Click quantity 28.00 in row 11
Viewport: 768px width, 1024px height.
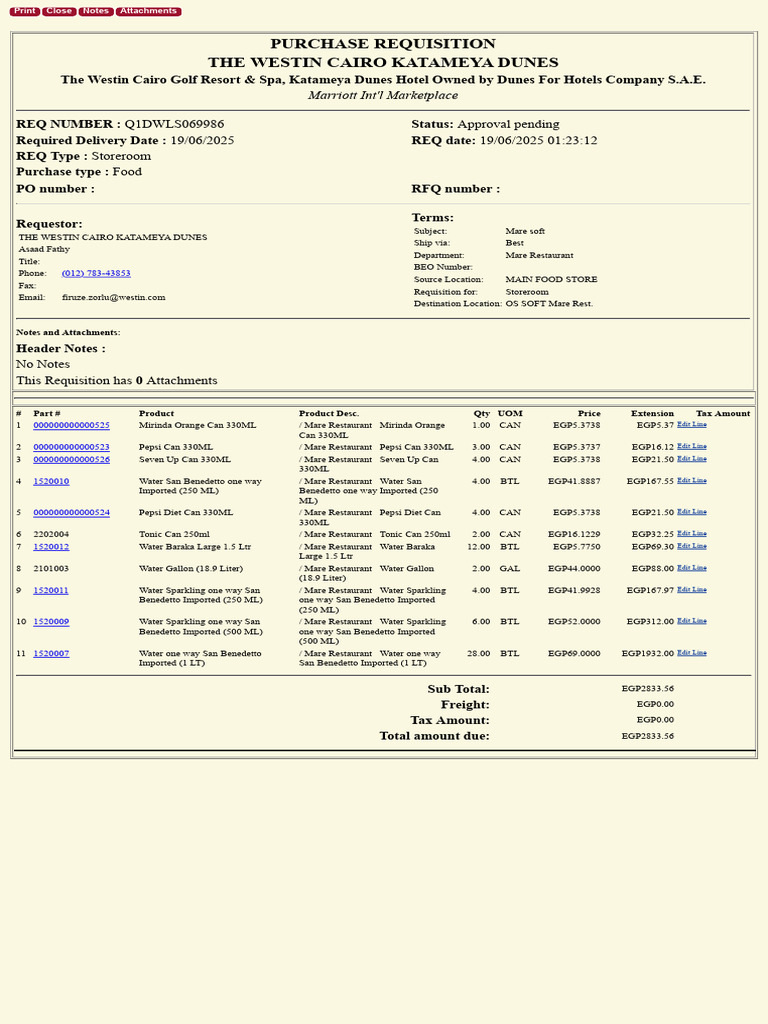click(x=479, y=654)
